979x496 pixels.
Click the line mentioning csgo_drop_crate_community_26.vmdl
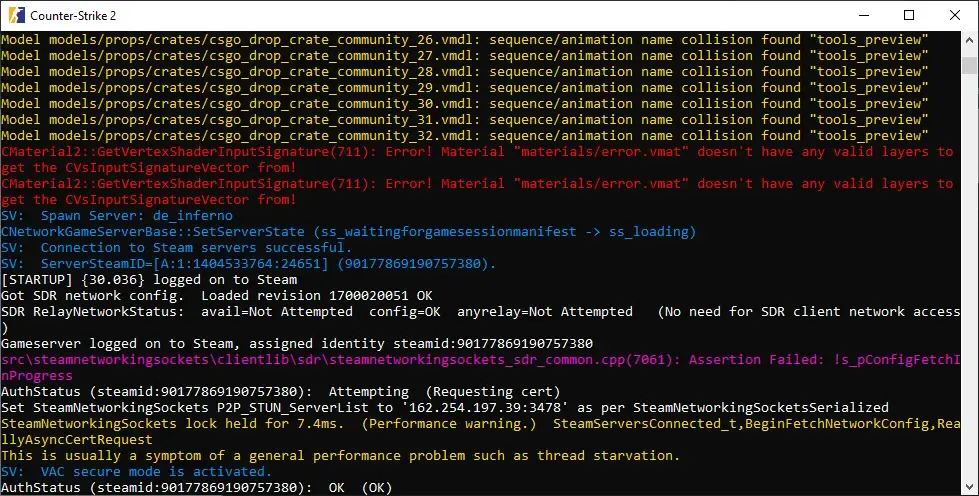click(465, 39)
